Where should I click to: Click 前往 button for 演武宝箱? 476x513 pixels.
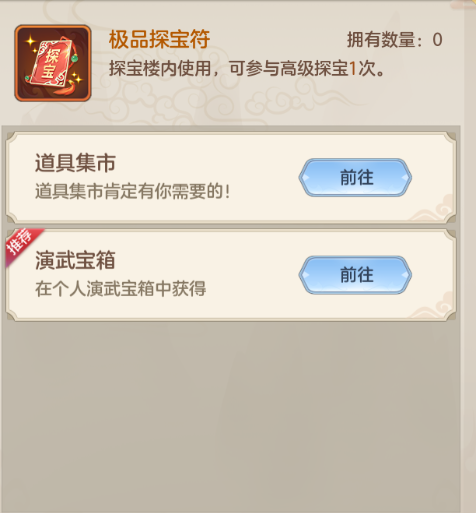point(355,275)
